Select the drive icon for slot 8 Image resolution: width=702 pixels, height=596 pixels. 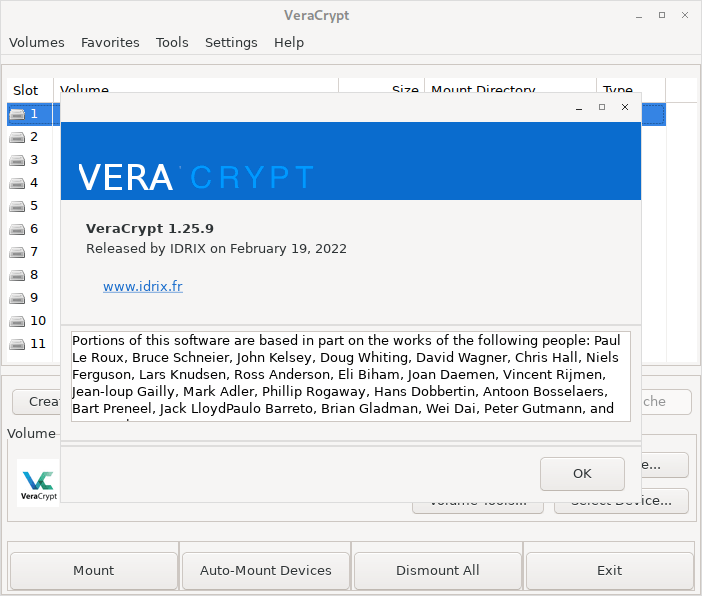pyautogui.click(x=18, y=275)
